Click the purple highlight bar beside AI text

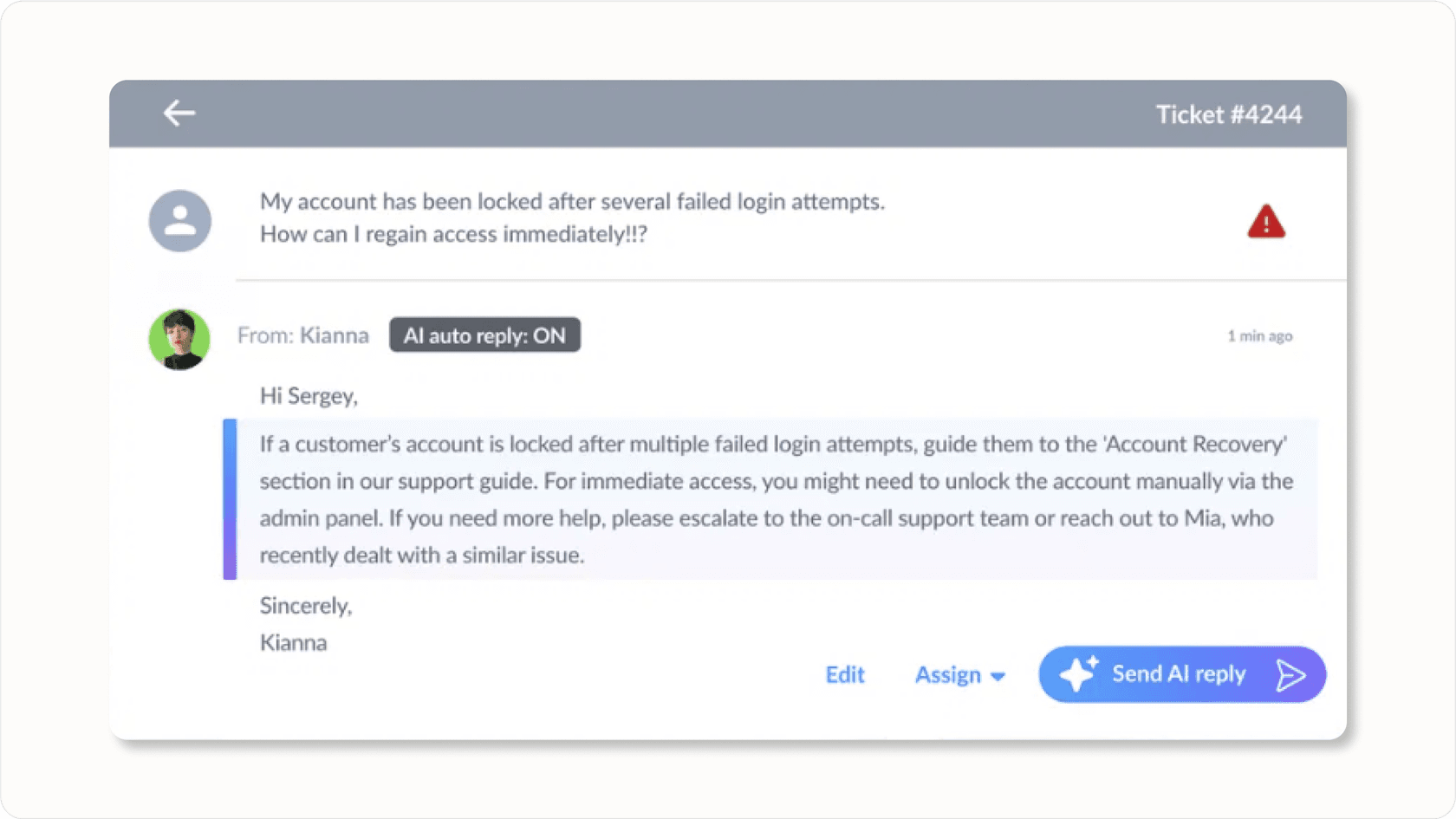(230, 499)
